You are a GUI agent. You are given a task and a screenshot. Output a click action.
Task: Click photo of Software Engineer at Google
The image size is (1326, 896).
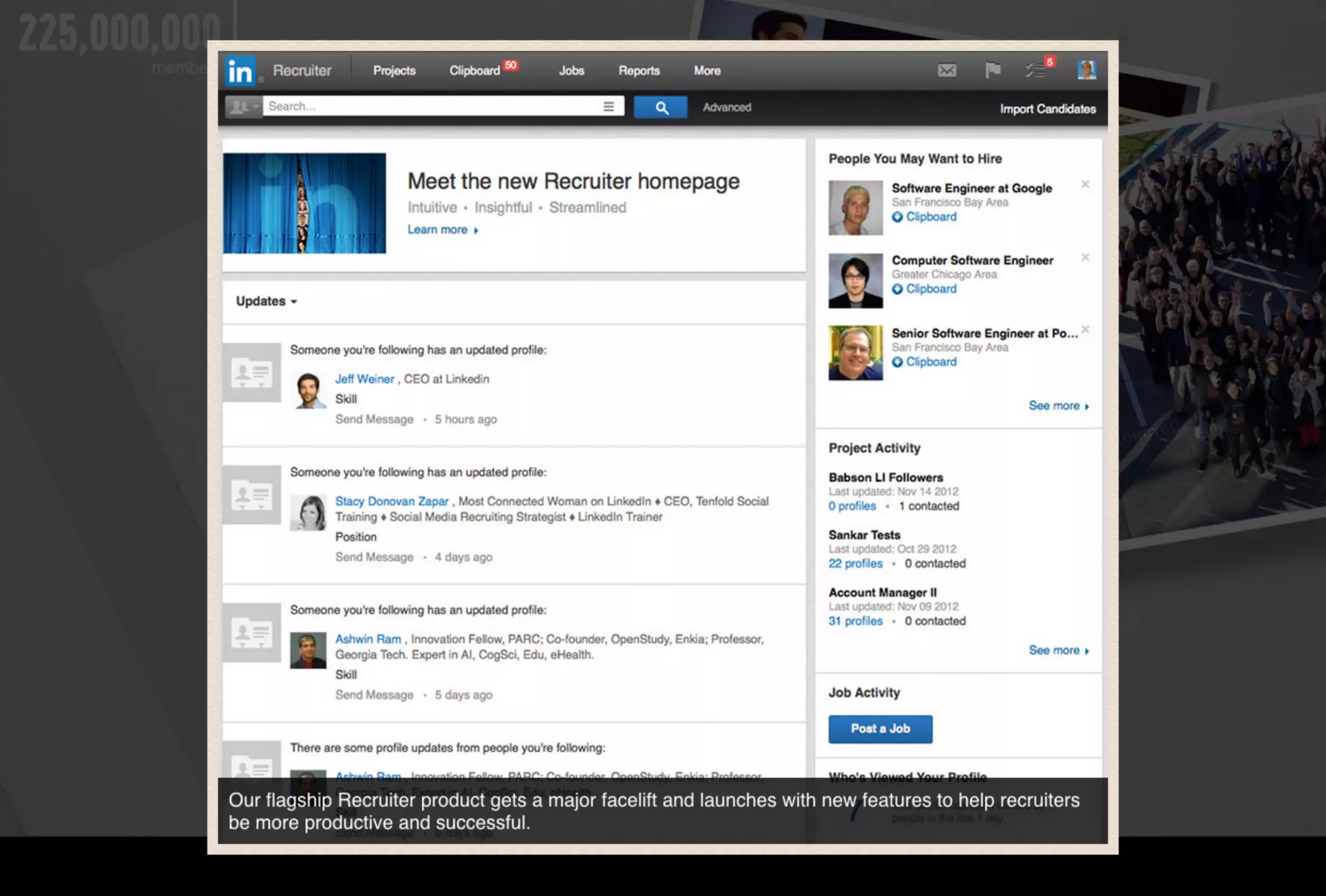click(x=855, y=208)
